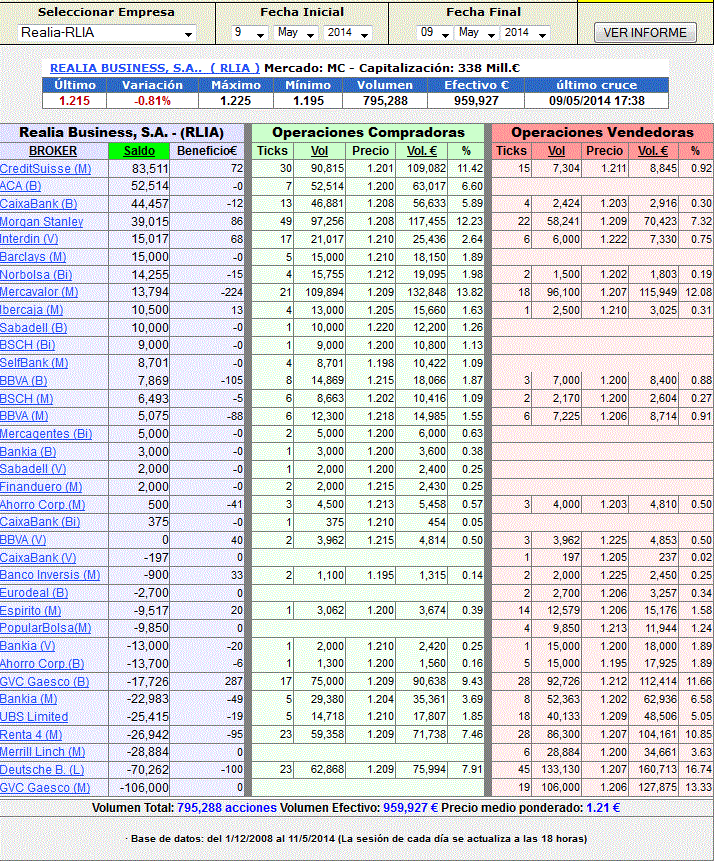714x861 pixels.
Task: Open Renta 4 (M) broker link
Action: [31, 735]
